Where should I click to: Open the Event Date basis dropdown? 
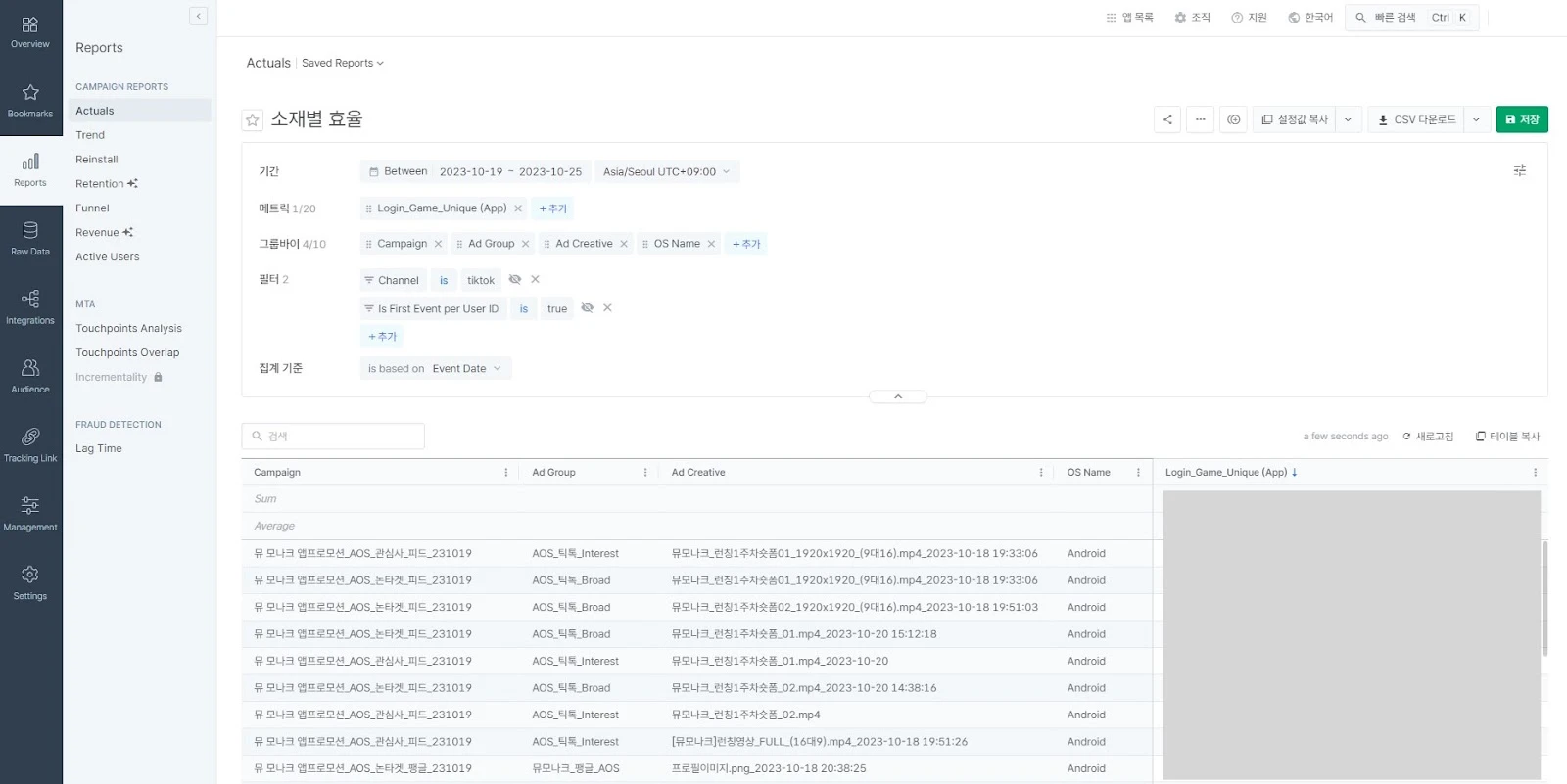click(x=466, y=369)
